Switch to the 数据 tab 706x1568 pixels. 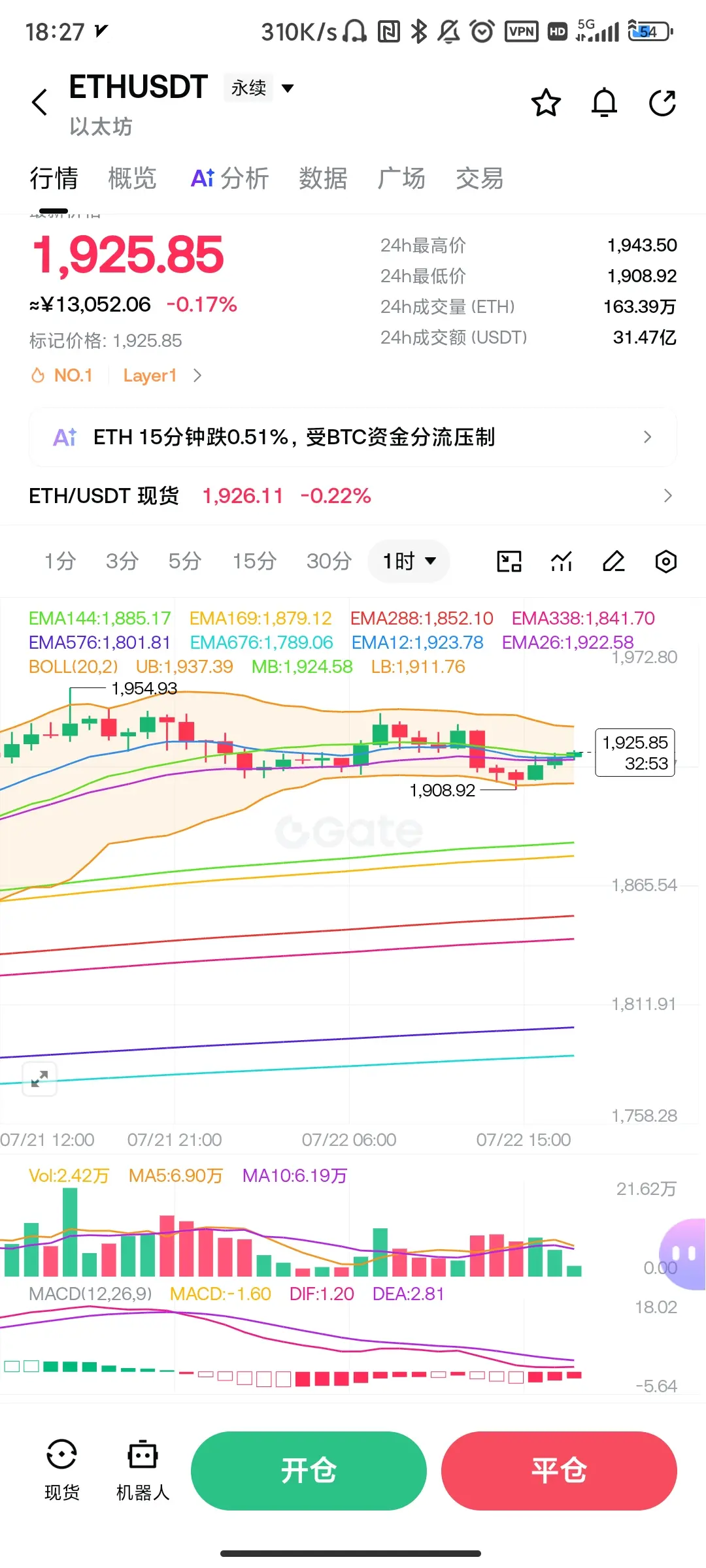pos(323,178)
